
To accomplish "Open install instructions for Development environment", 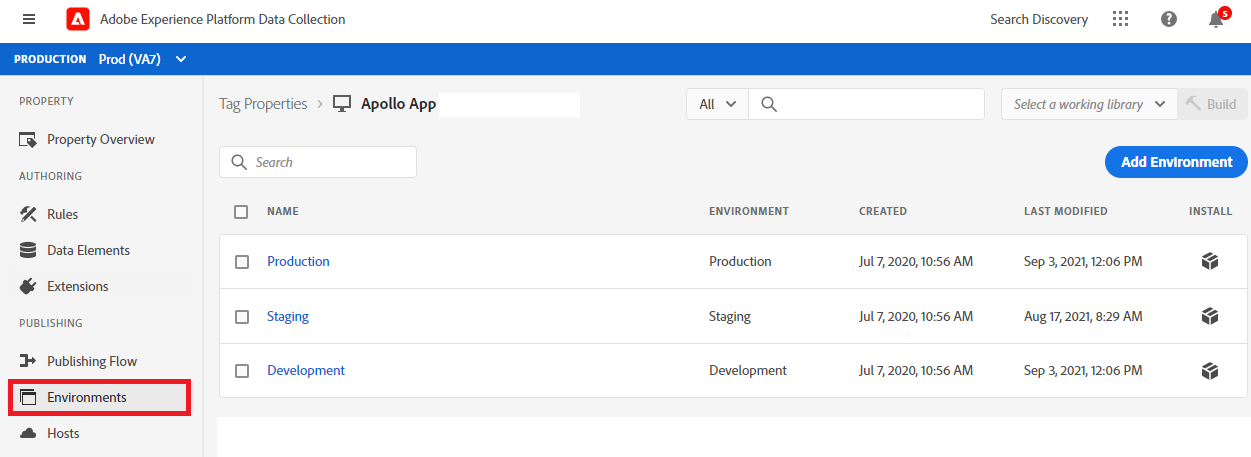I will pyautogui.click(x=1210, y=371).
